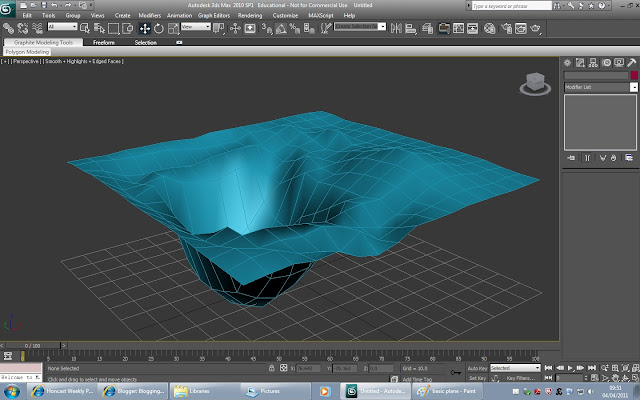Open the Create Selection Set dropdown

tap(360, 27)
